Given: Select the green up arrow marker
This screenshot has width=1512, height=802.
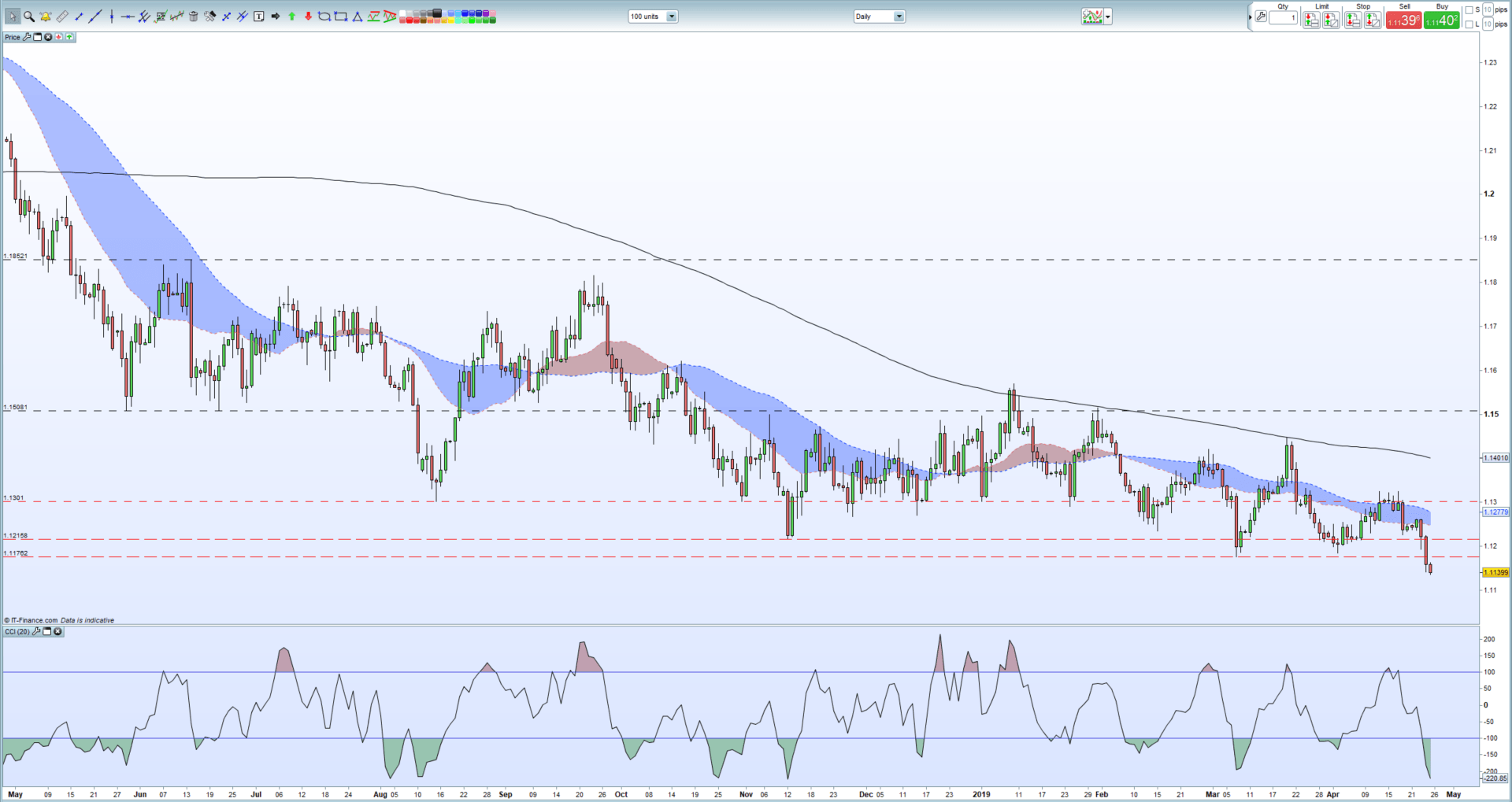Looking at the screenshot, I should tap(292, 16).
